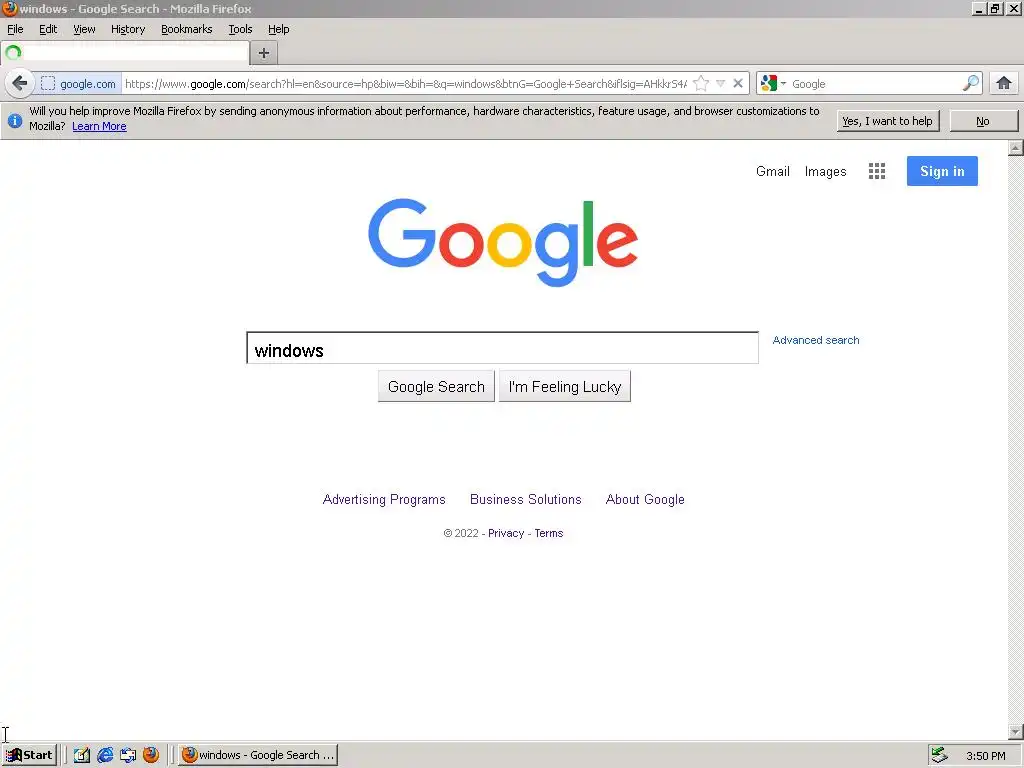Launch Firefox from quick launch bar
1024x768 pixels.
pyautogui.click(x=151, y=755)
